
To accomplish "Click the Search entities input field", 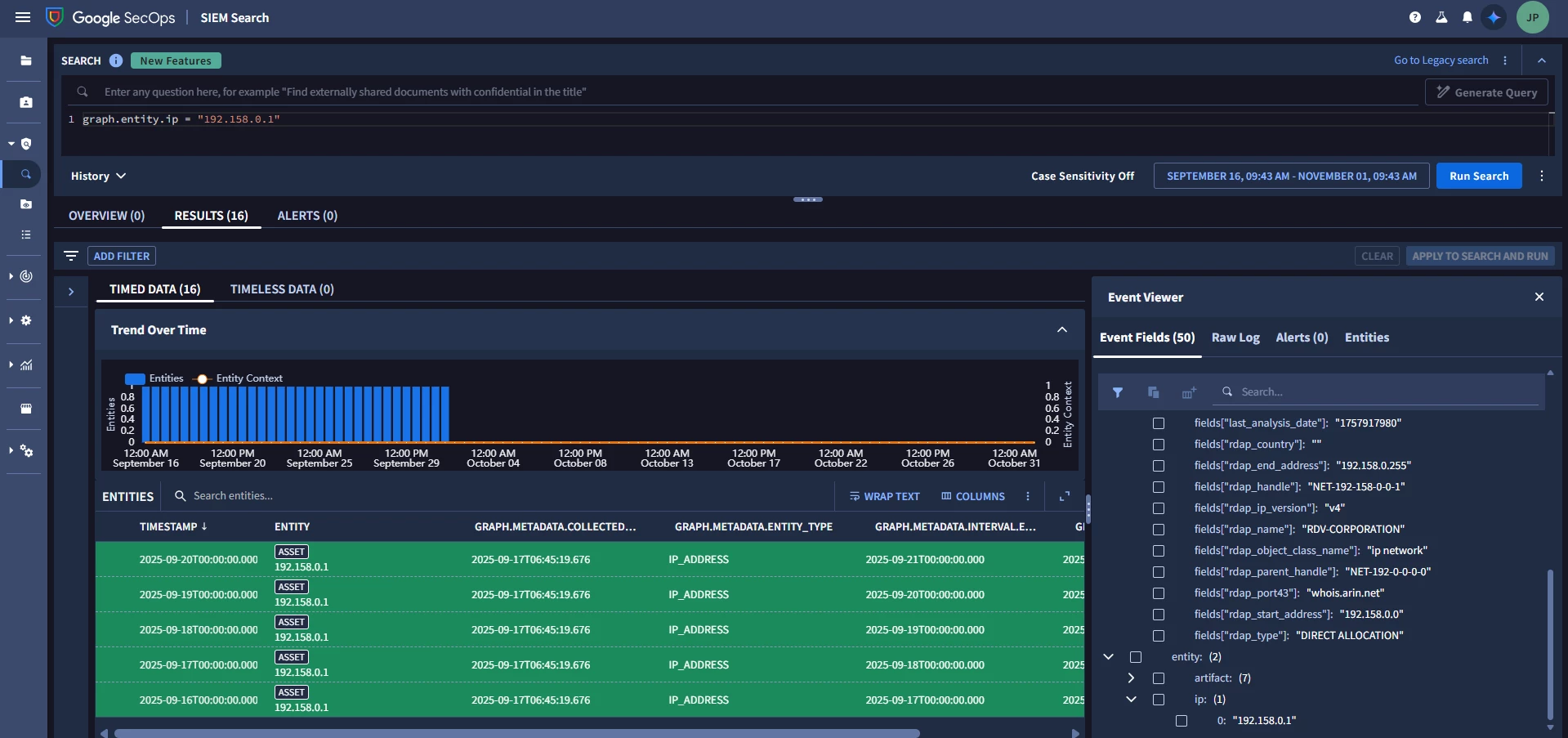I will pyautogui.click(x=498, y=496).
